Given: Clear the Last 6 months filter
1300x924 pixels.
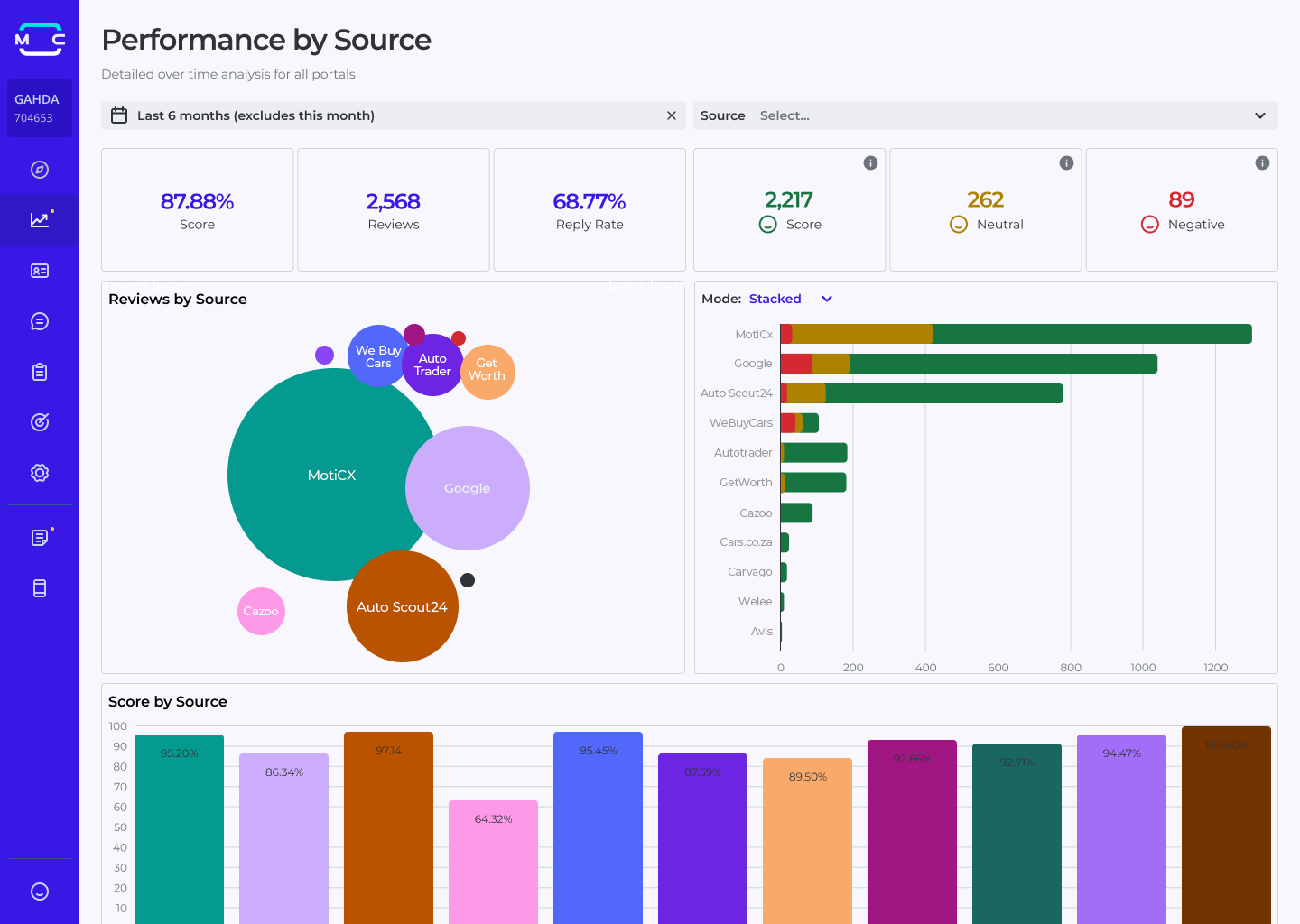Looking at the screenshot, I should click(x=672, y=115).
